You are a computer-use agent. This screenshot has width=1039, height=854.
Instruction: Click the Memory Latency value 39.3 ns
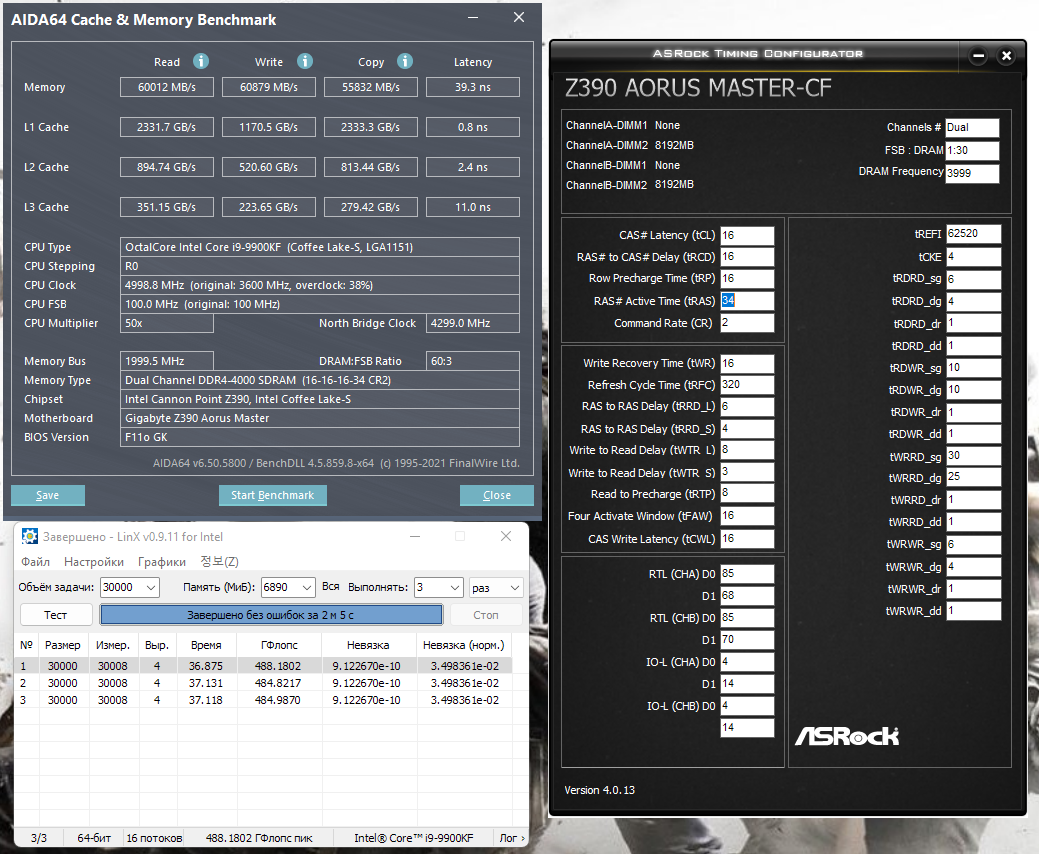point(472,87)
